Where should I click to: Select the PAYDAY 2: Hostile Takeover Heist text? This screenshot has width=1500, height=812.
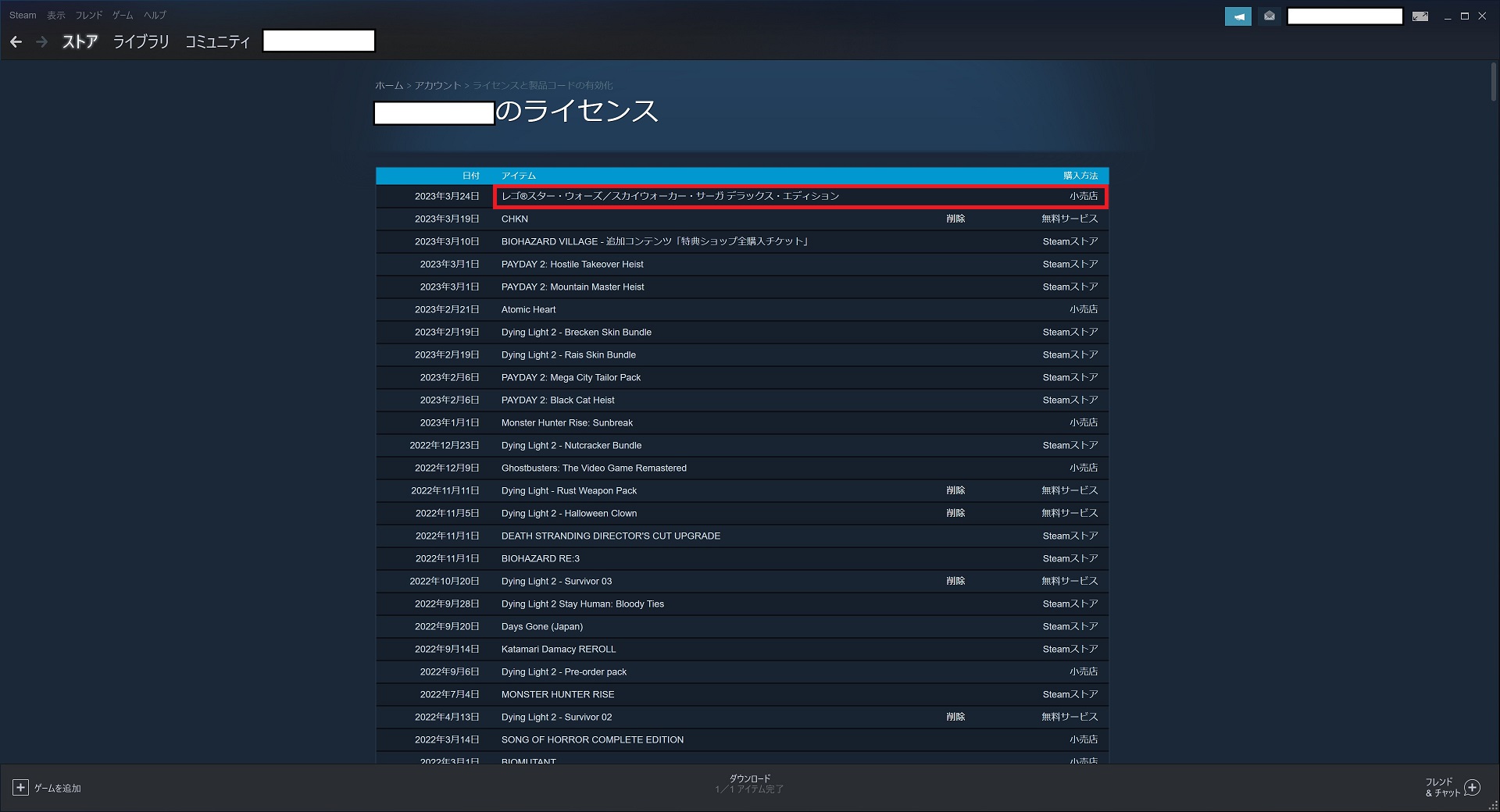tap(573, 264)
